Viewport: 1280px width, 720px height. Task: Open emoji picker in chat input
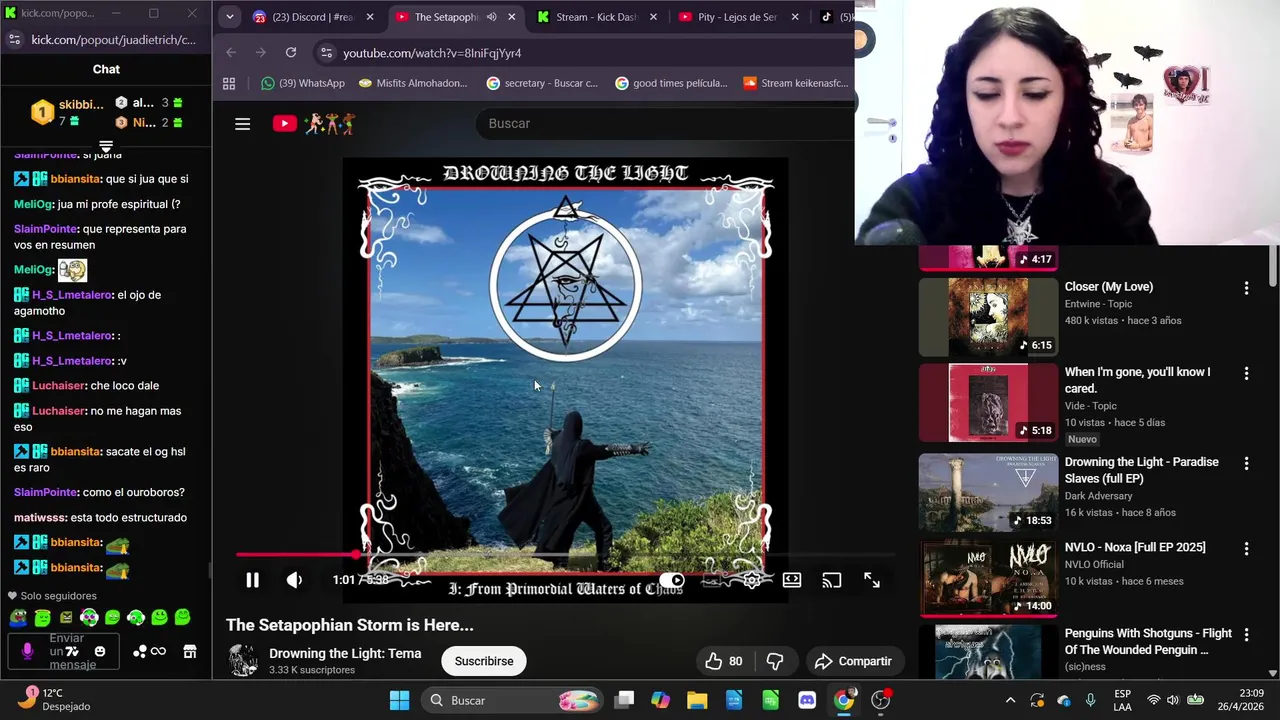tap(100, 651)
